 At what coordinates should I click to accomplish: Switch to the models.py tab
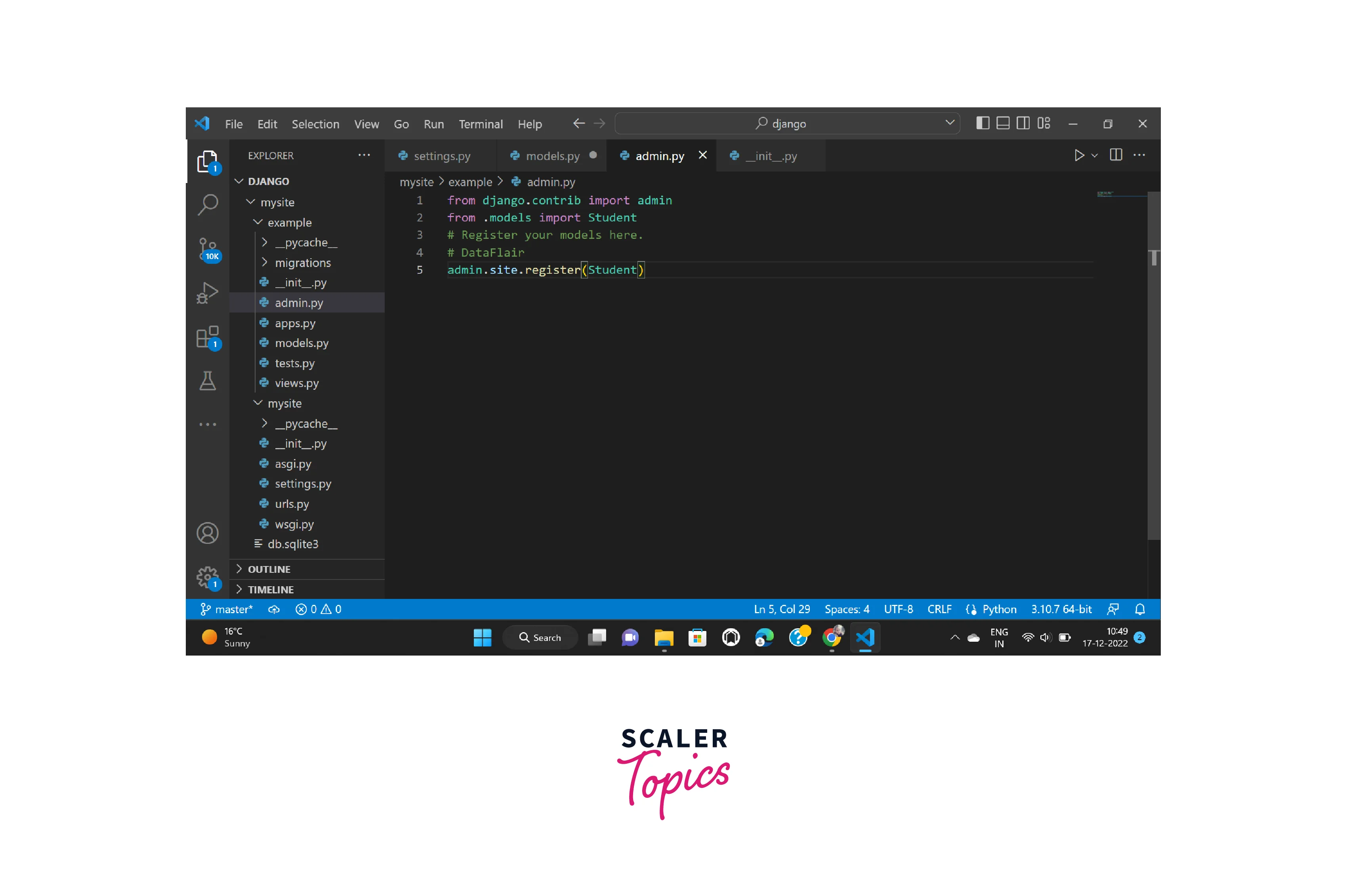click(552, 156)
